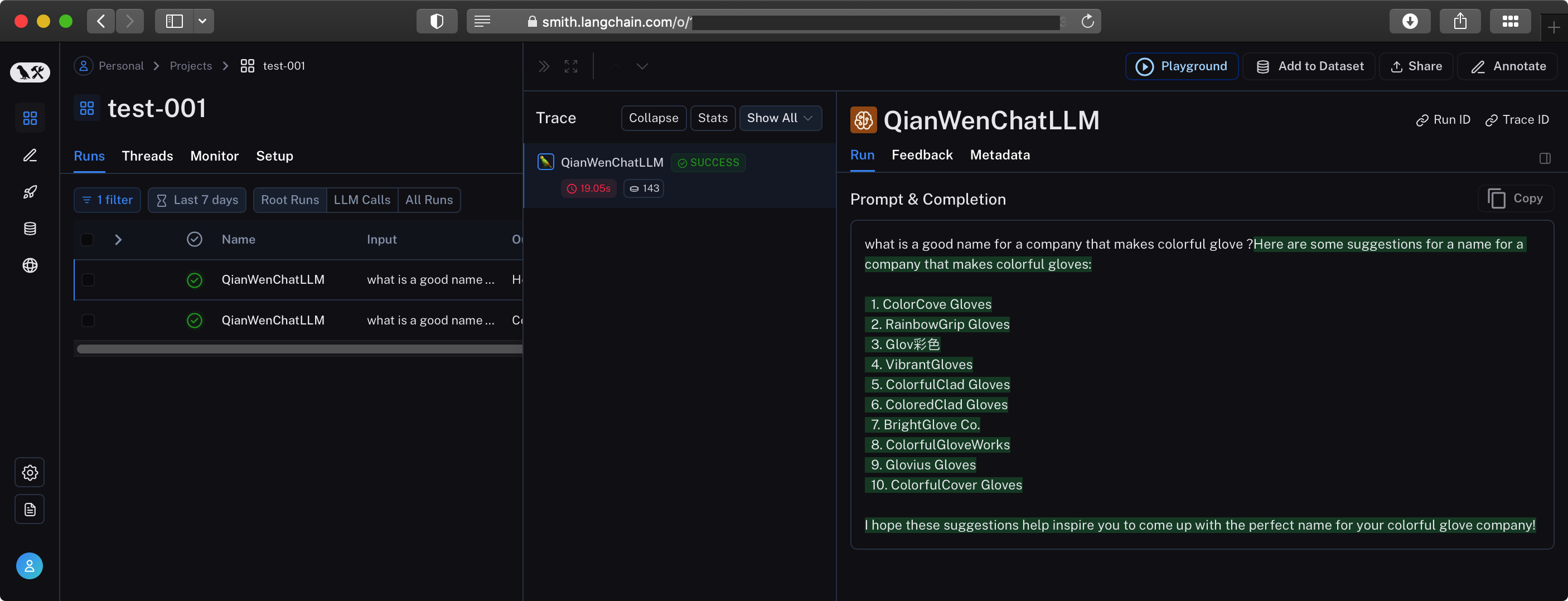Click the 143 tokens badge
The height and width of the screenshot is (601, 1568).
click(x=644, y=188)
